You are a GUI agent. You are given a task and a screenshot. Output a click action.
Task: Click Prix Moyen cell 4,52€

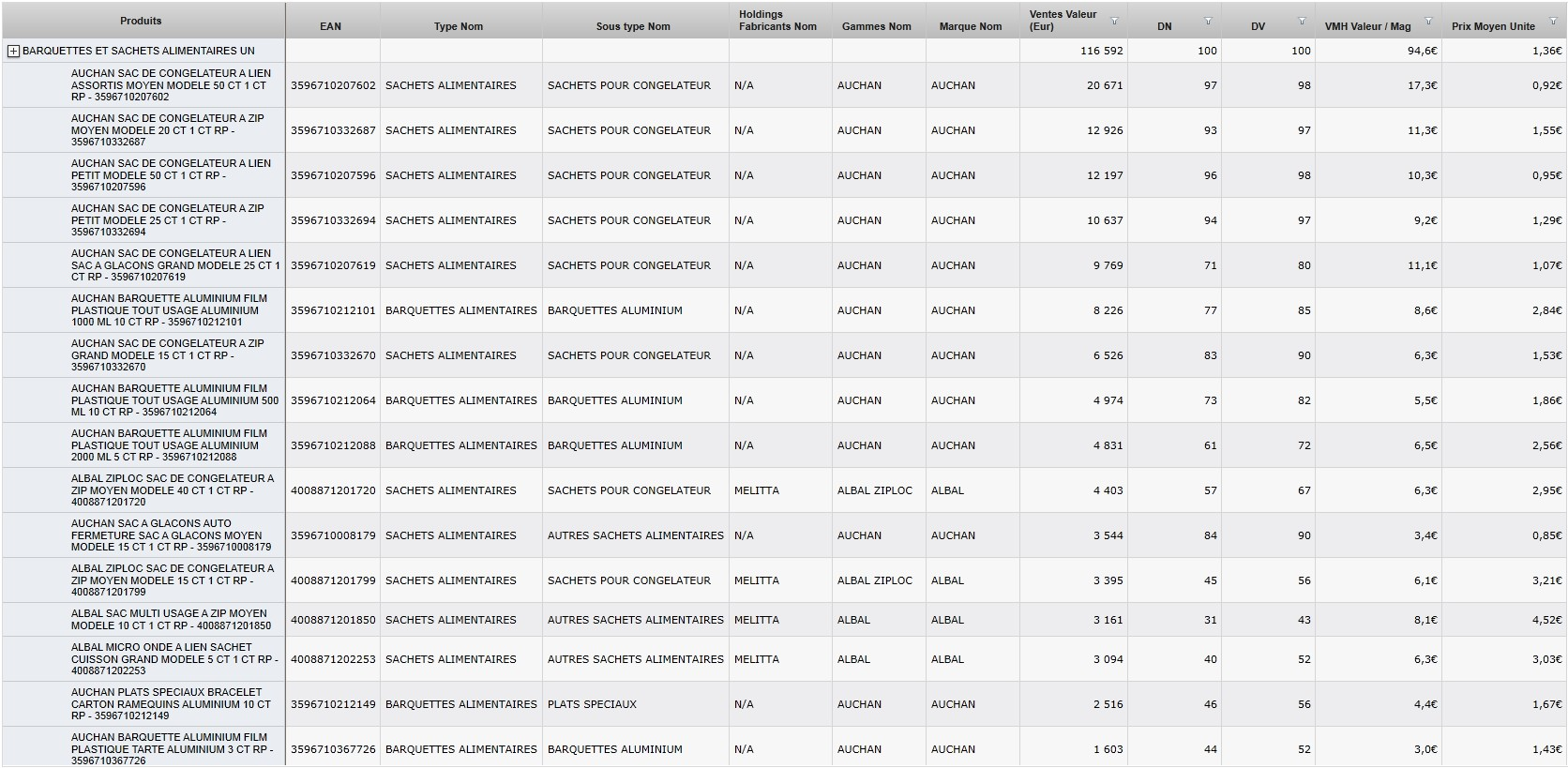point(1546,620)
